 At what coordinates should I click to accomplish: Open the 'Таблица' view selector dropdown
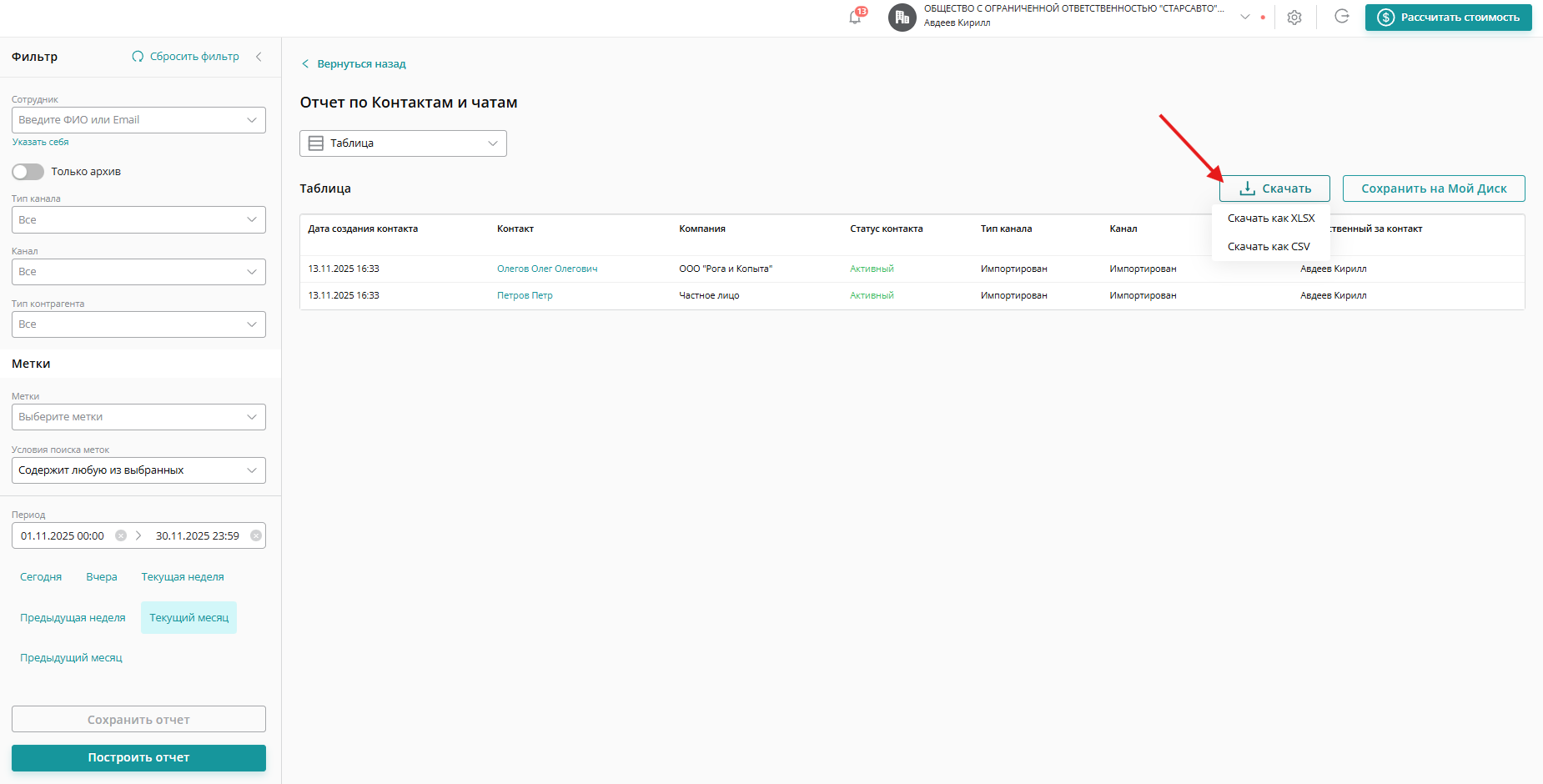[x=403, y=143]
